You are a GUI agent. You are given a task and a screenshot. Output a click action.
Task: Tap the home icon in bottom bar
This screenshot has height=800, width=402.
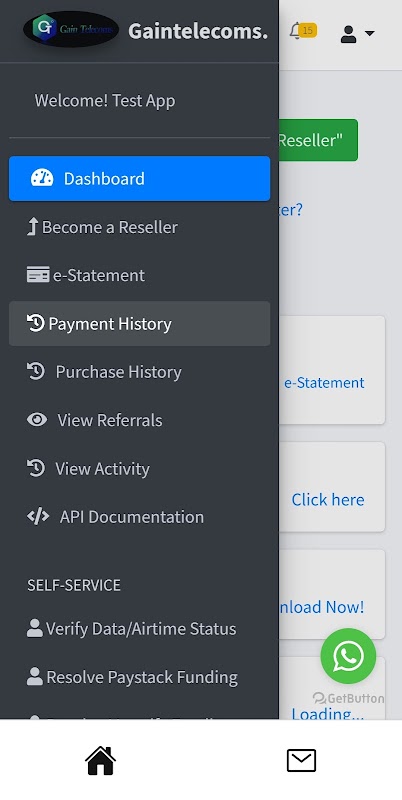point(100,761)
